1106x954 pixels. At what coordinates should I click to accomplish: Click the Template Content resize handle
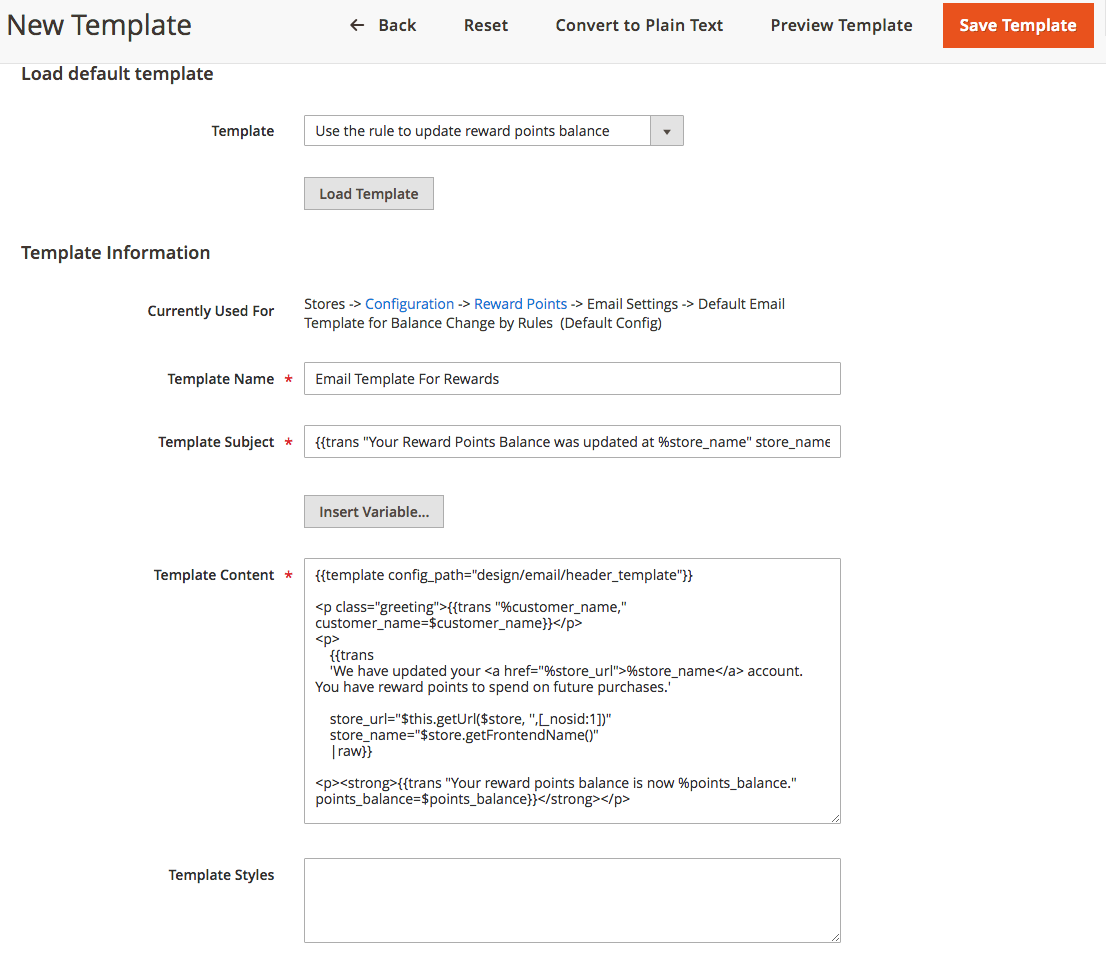pyautogui.click(x=835, y=819)
